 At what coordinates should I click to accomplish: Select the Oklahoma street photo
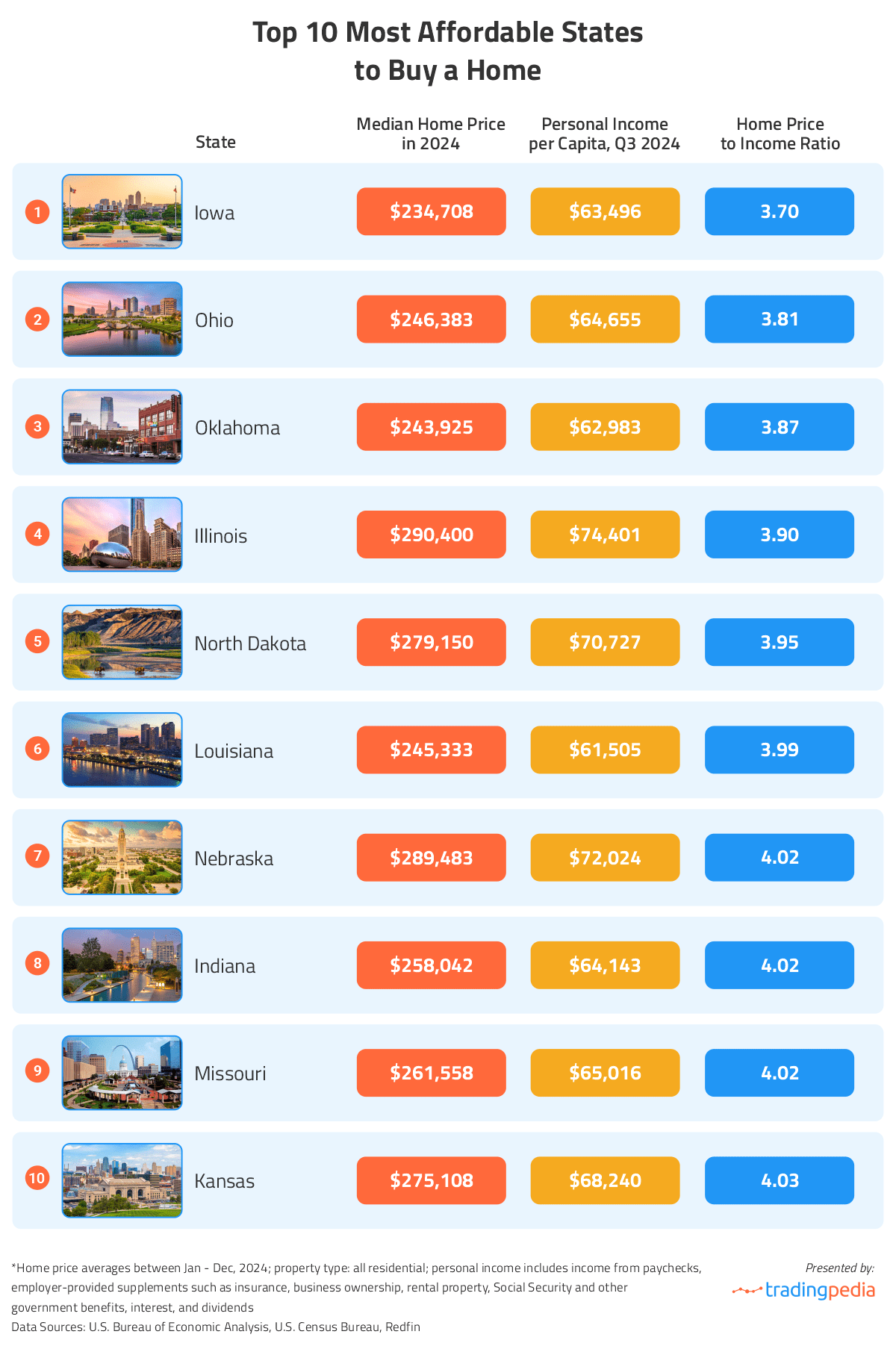point(122,426)
